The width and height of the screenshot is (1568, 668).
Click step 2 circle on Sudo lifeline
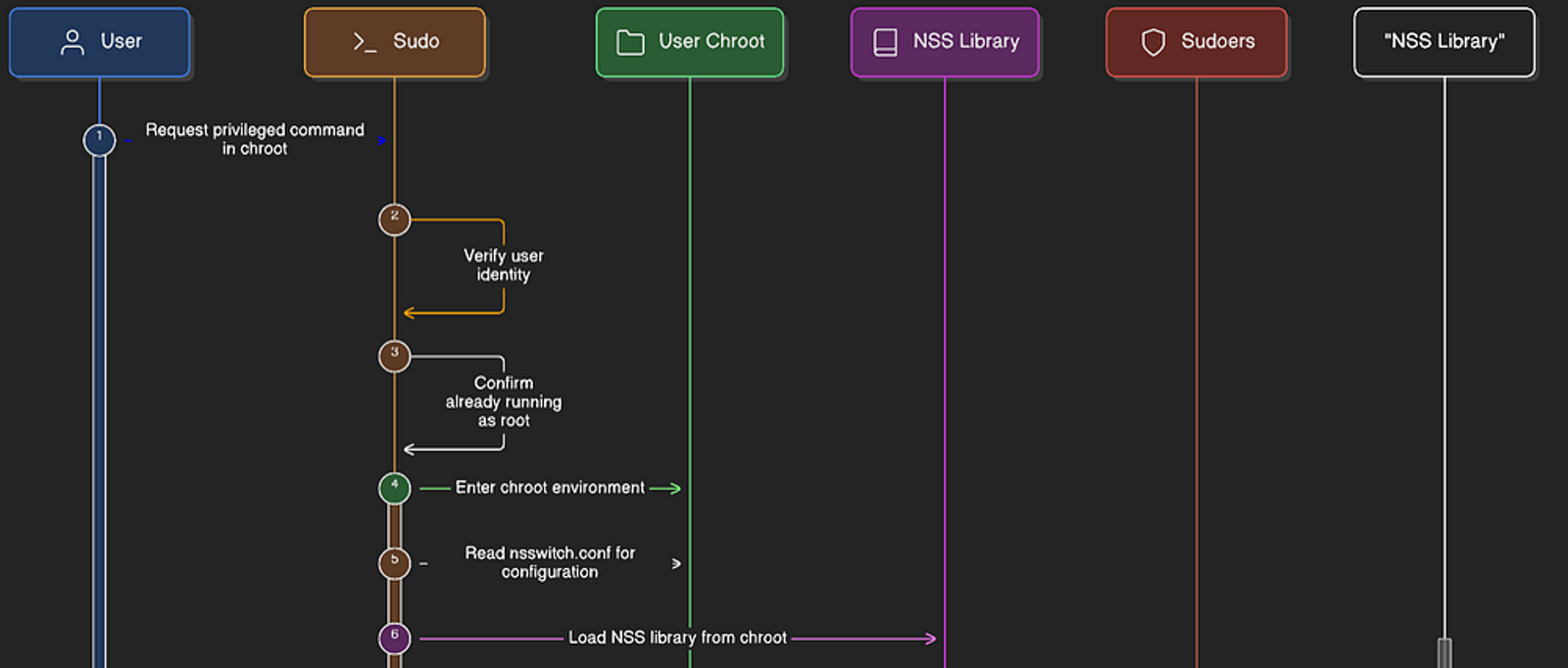pos(395,219)
